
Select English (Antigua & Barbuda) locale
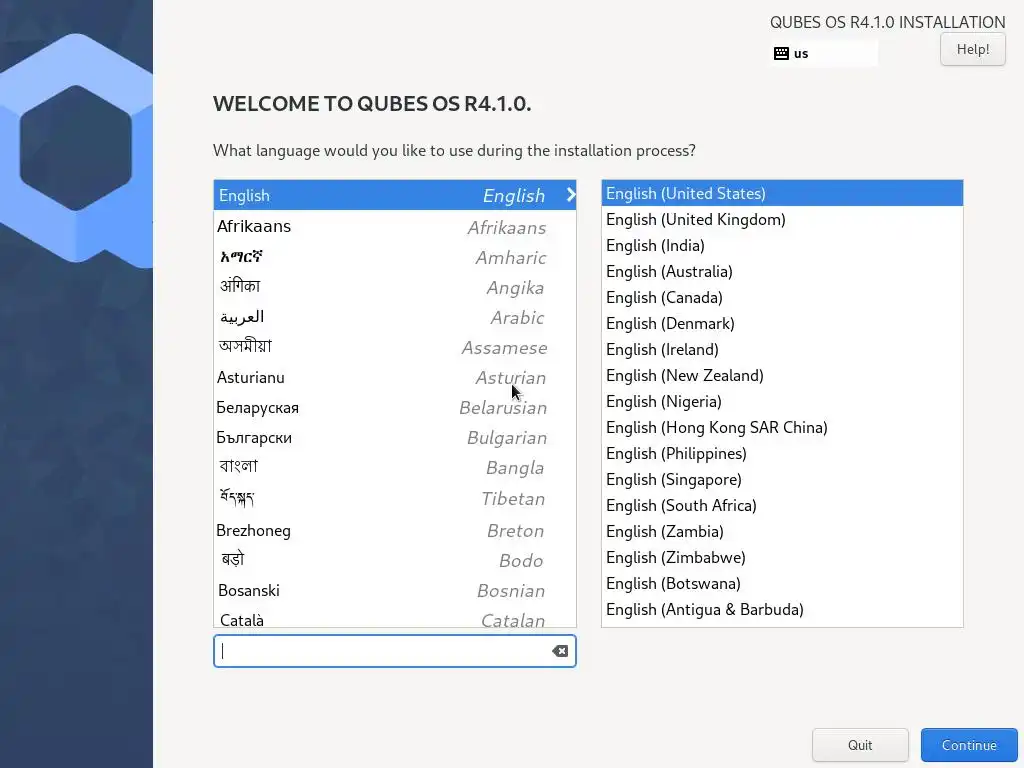[x=782, y=609]
